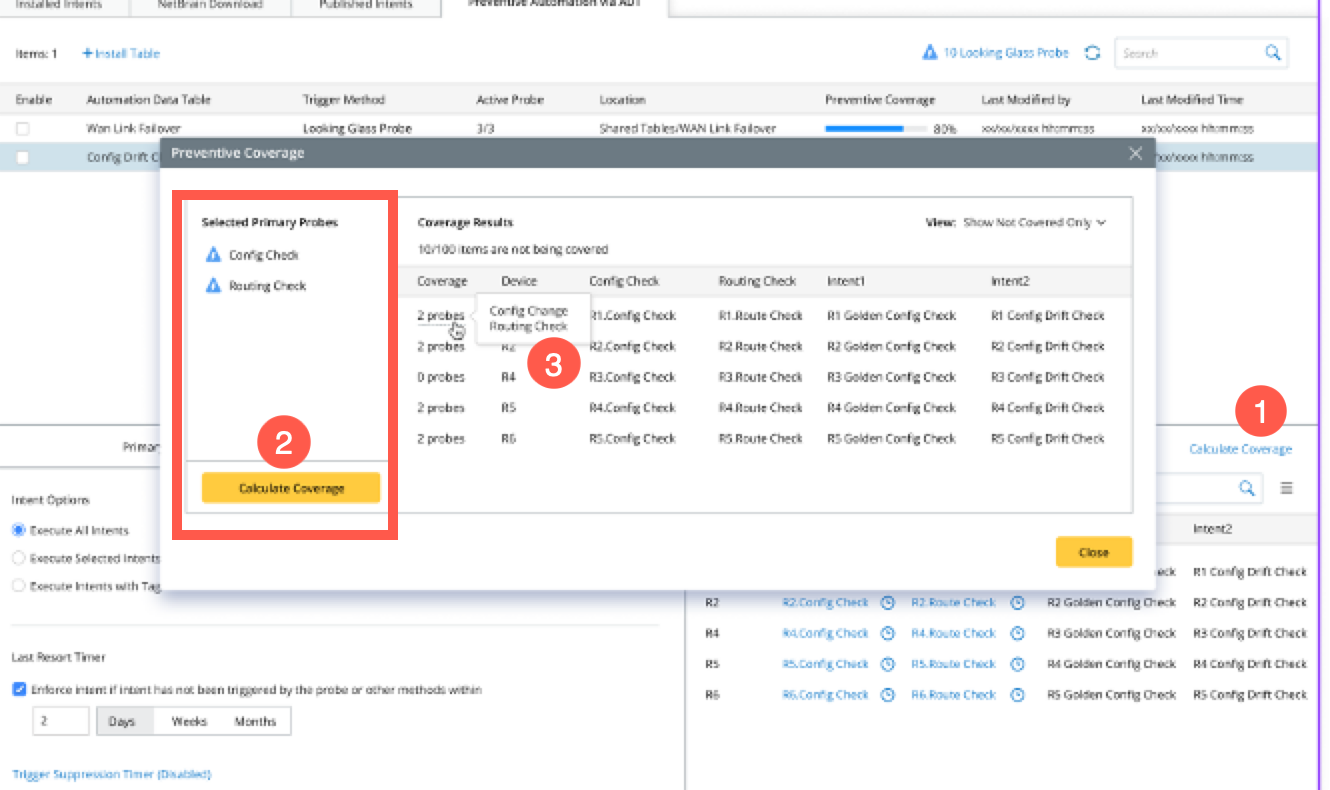Image resolution: width=1330 pixels, height=790 pixels.
Task: Click the Routing Check probe triangle icon
Action: click(x=212, y=286)
